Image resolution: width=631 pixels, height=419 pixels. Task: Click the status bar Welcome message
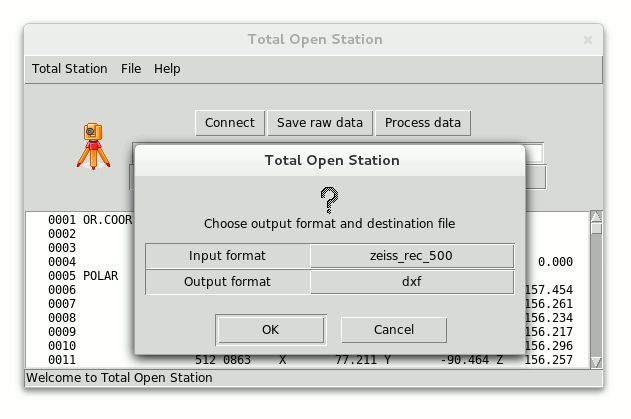click(119, 378)
